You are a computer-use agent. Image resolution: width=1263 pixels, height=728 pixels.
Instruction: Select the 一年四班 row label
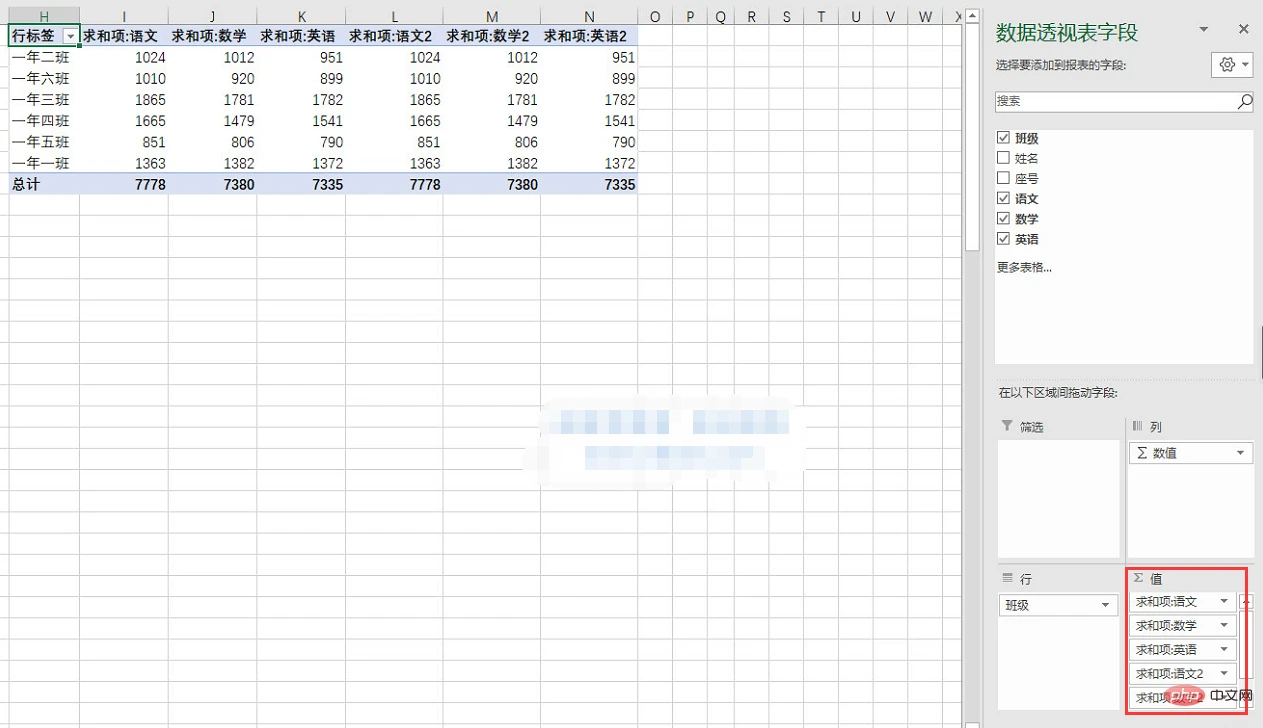coord(44,121)
